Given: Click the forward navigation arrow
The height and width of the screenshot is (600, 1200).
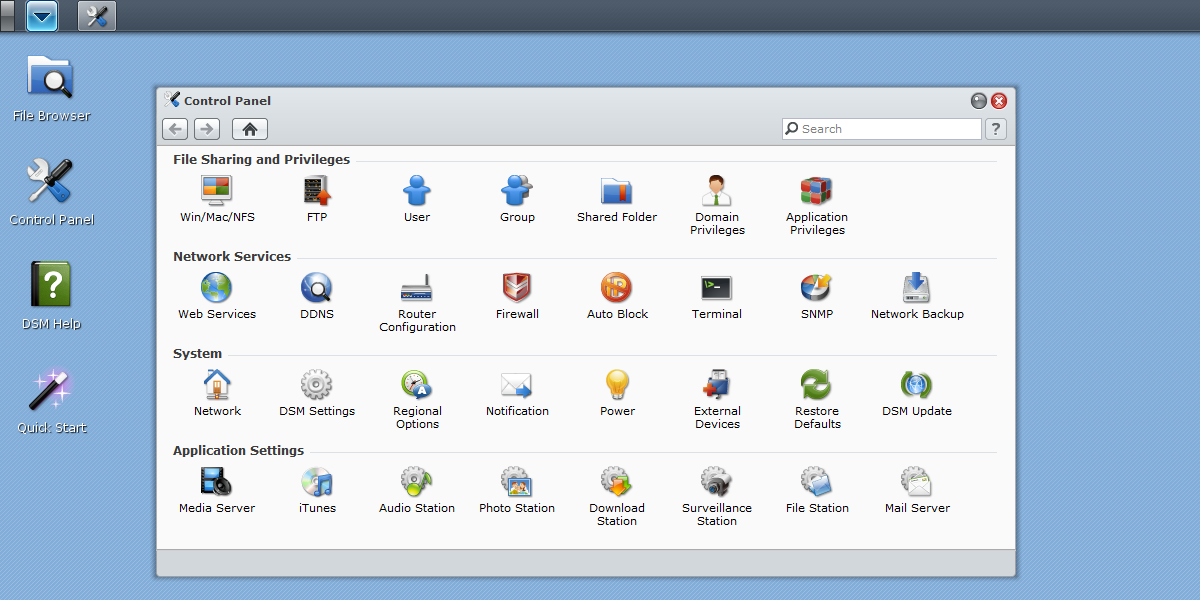Looking at the screenshot, I should 207,129.
